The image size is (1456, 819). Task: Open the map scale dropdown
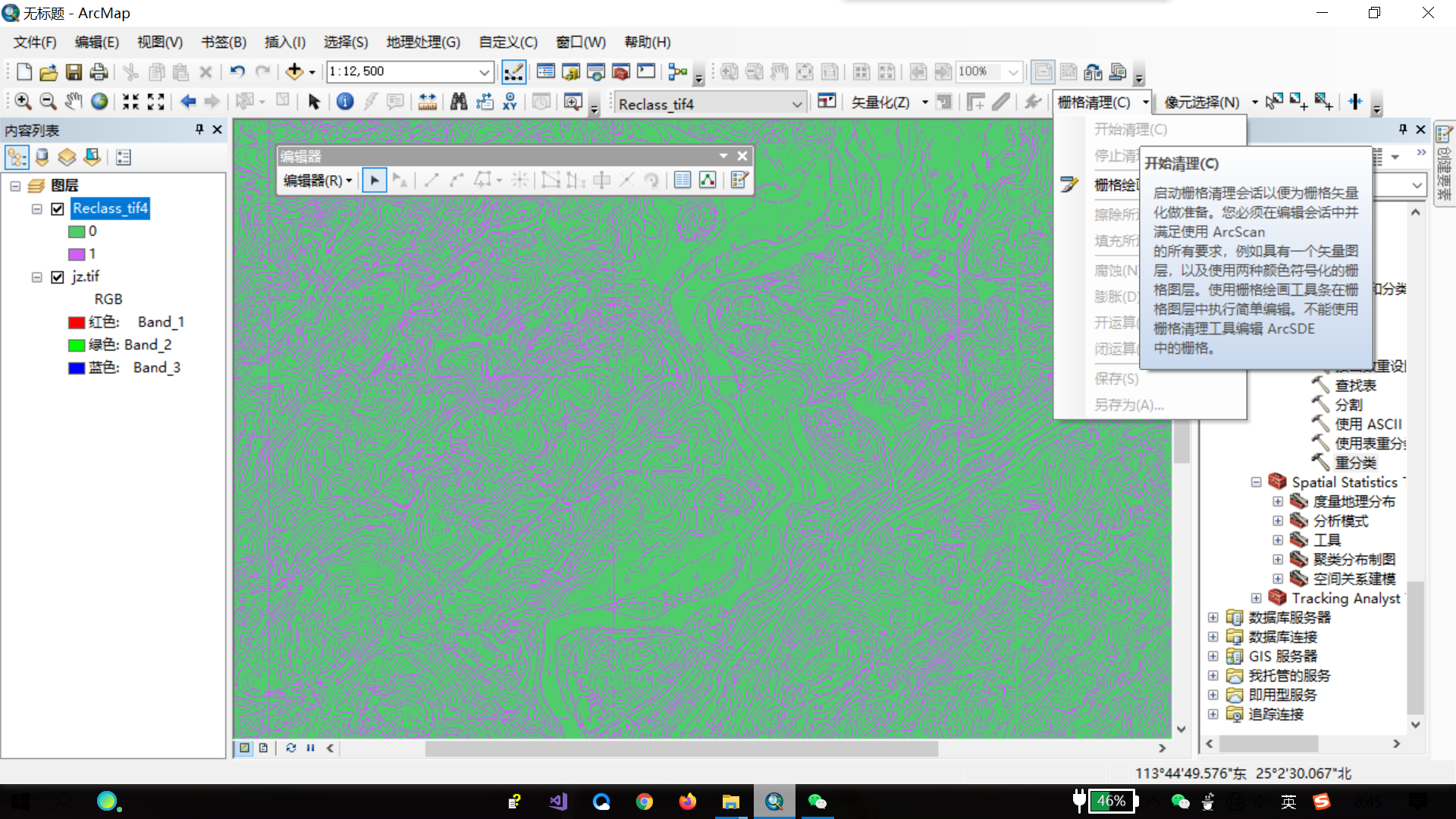[484, 72]
